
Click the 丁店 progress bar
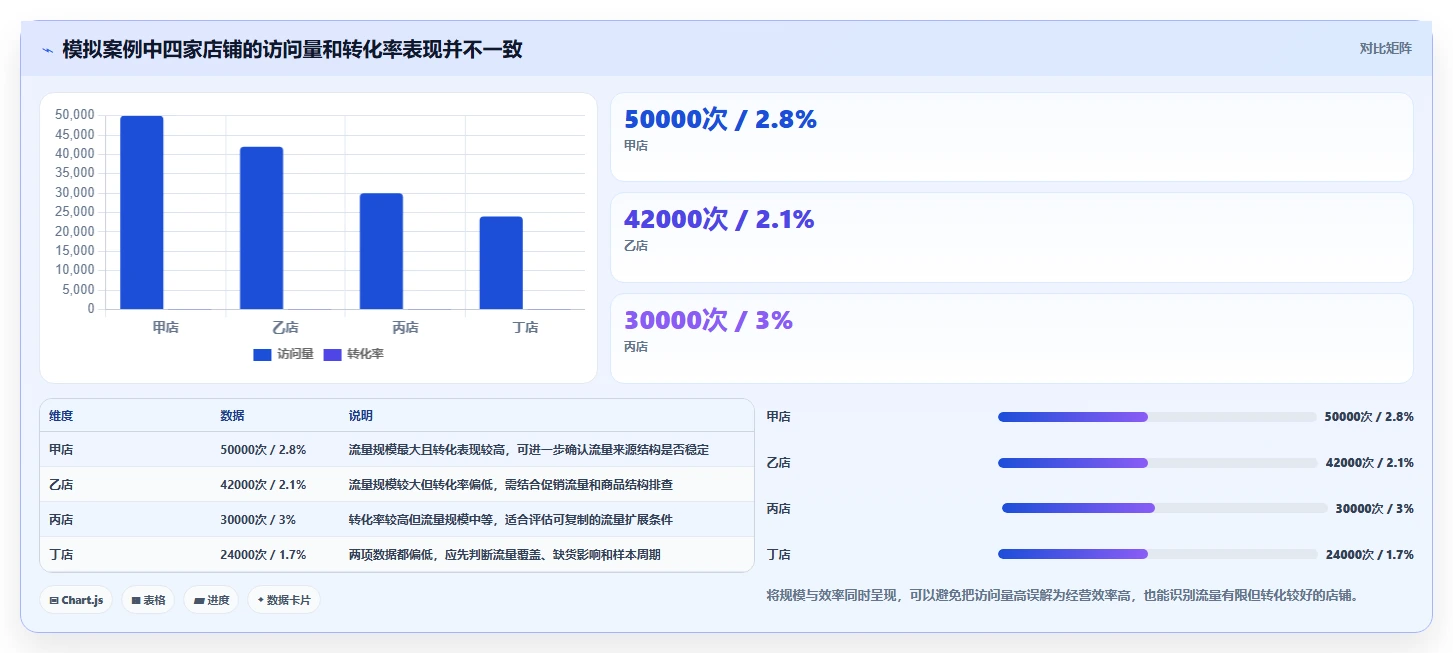click(x=1157, y=554)
